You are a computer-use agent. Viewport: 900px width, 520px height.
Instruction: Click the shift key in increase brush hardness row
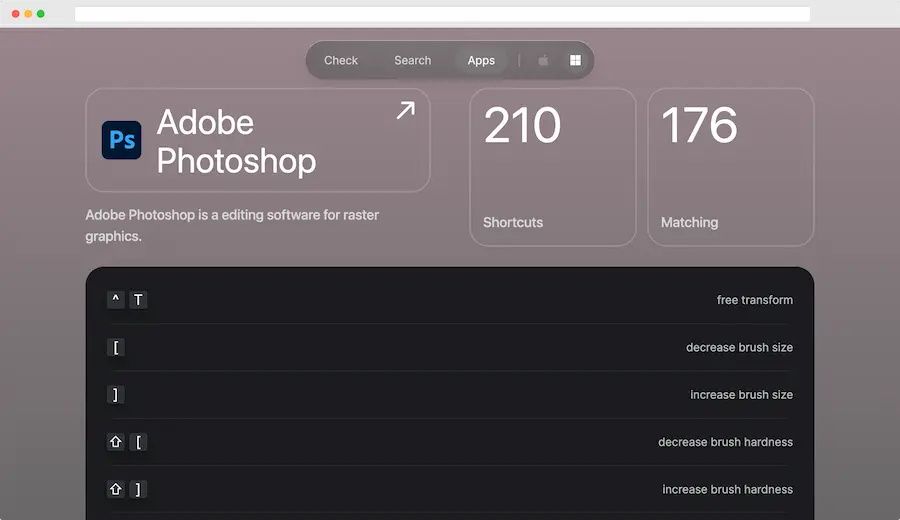(x=115, y=490)
